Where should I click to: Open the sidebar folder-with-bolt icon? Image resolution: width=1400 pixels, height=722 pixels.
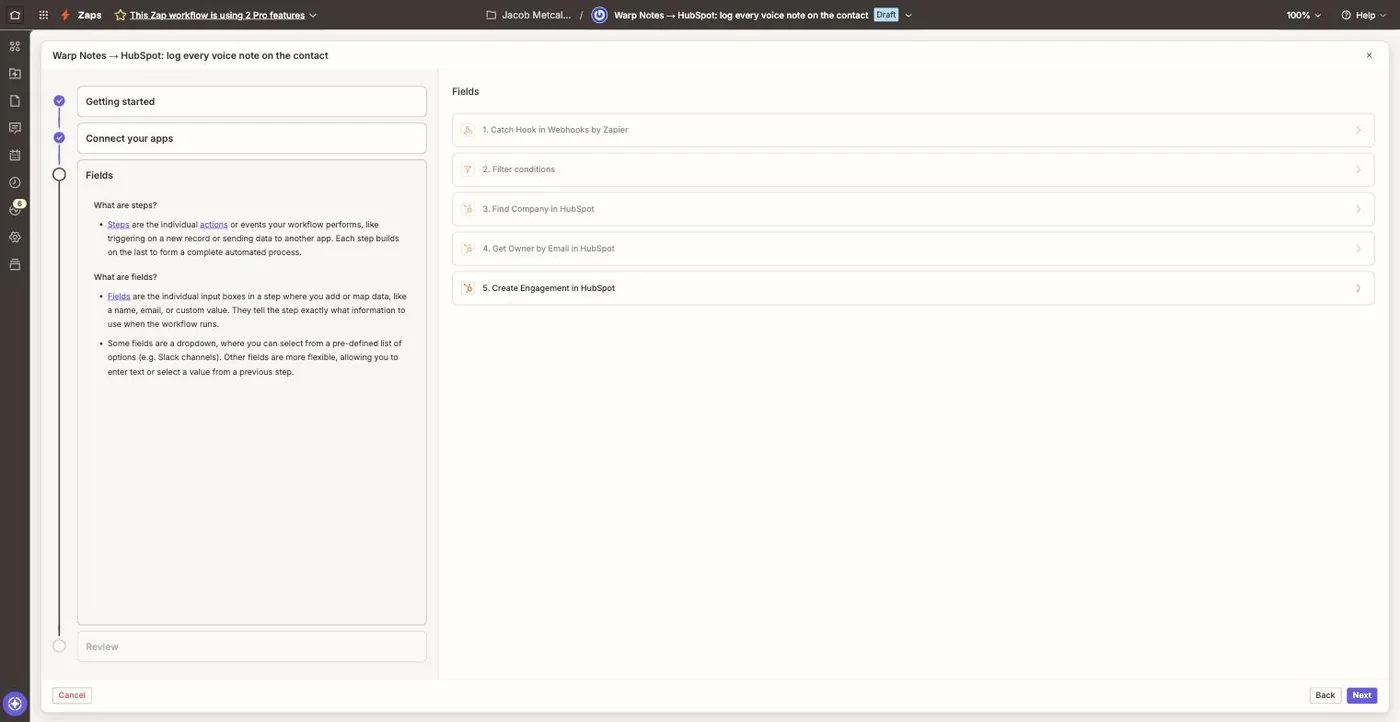point(14,73)
